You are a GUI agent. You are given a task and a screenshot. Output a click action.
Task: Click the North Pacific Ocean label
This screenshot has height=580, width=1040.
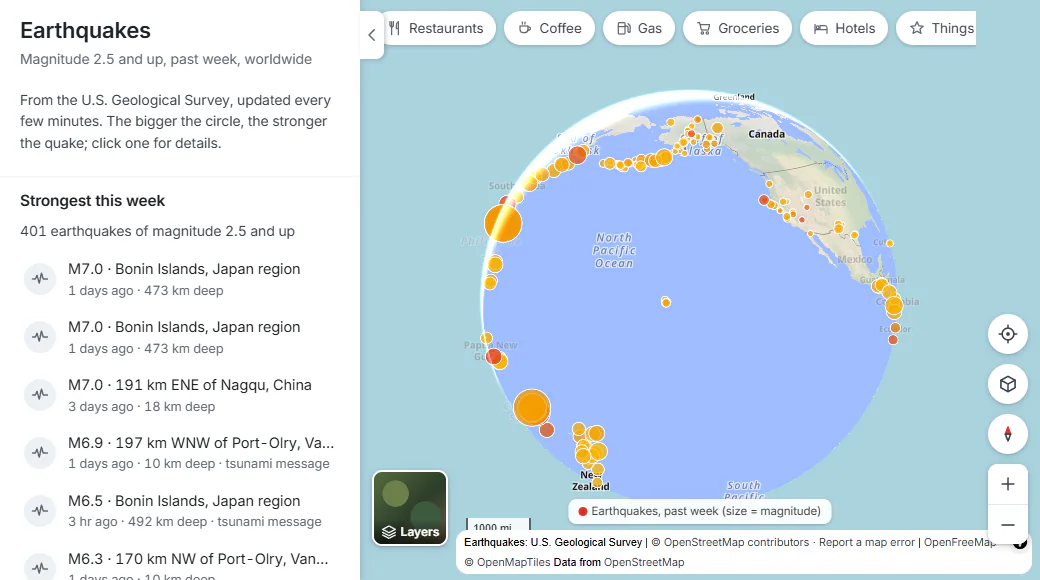pyautogui.click(x=614, y=250)
